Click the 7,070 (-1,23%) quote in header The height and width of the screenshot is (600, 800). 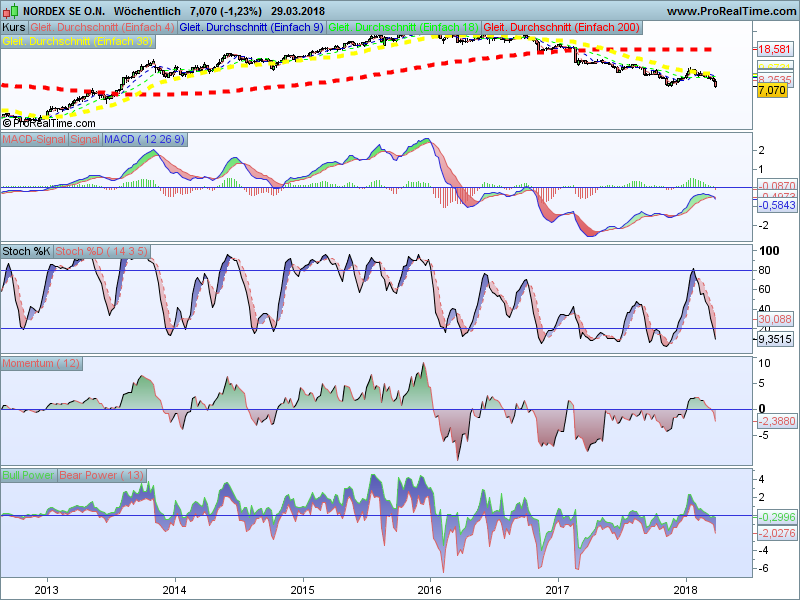[226, 11]
